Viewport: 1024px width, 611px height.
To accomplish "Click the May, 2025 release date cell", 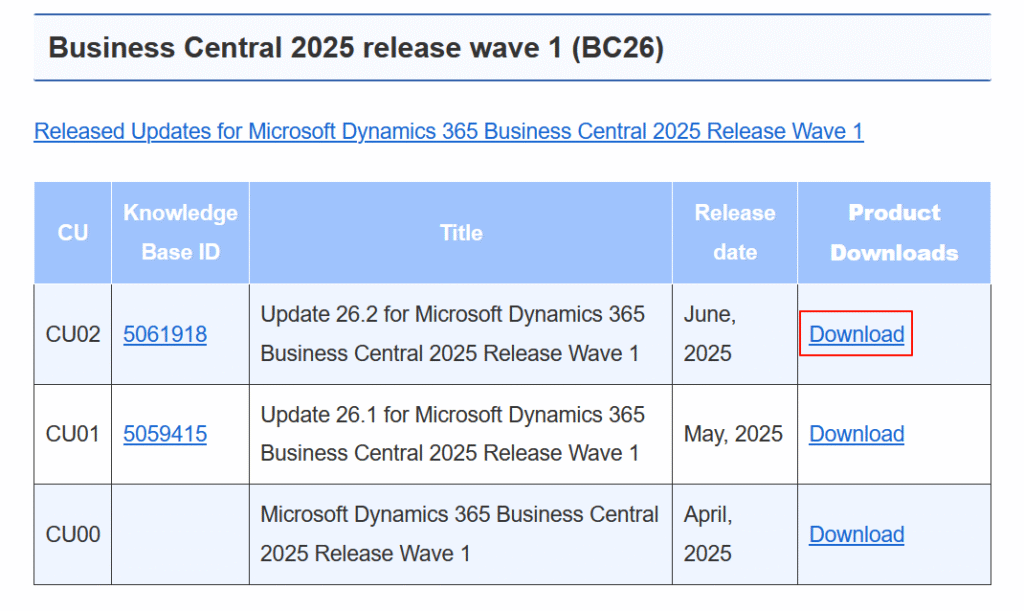I will click(x=735, y=434).
